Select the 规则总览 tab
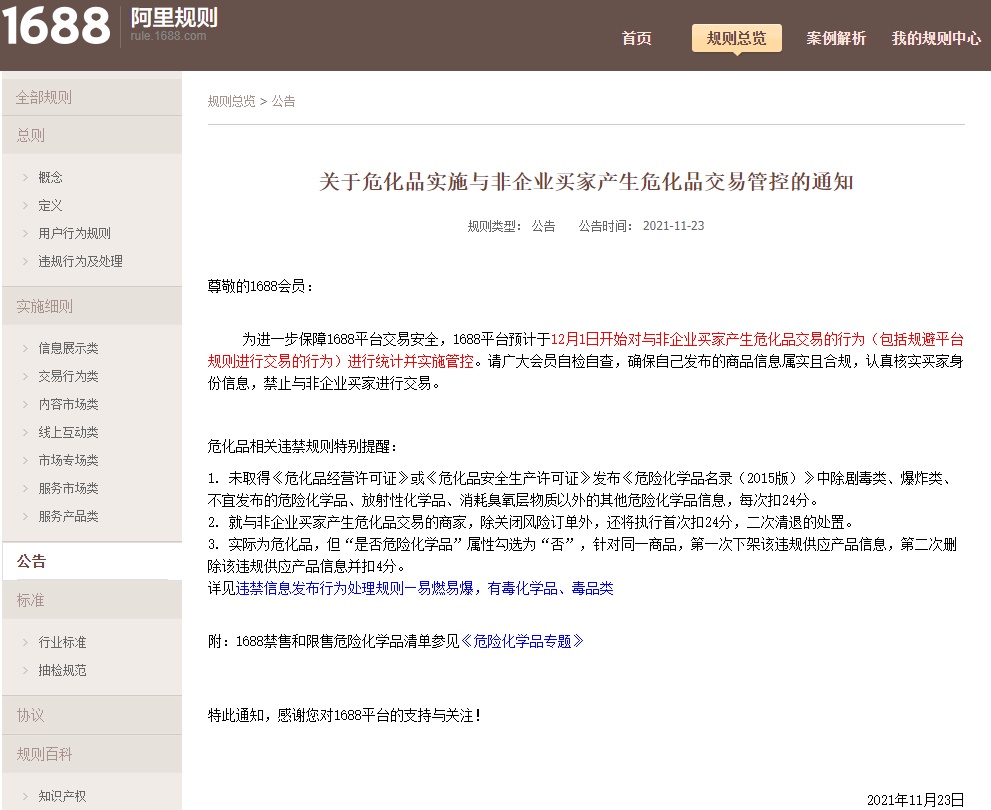The image size is (991, 810). 736,39
